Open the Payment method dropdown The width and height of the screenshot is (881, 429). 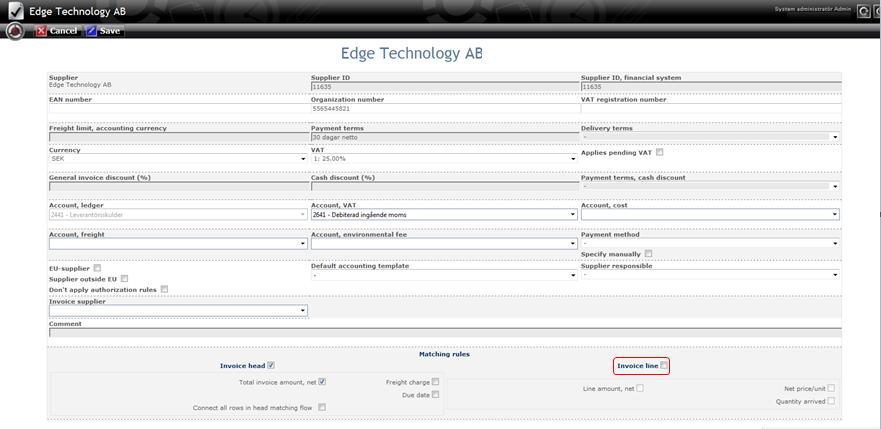click(710, 244)
